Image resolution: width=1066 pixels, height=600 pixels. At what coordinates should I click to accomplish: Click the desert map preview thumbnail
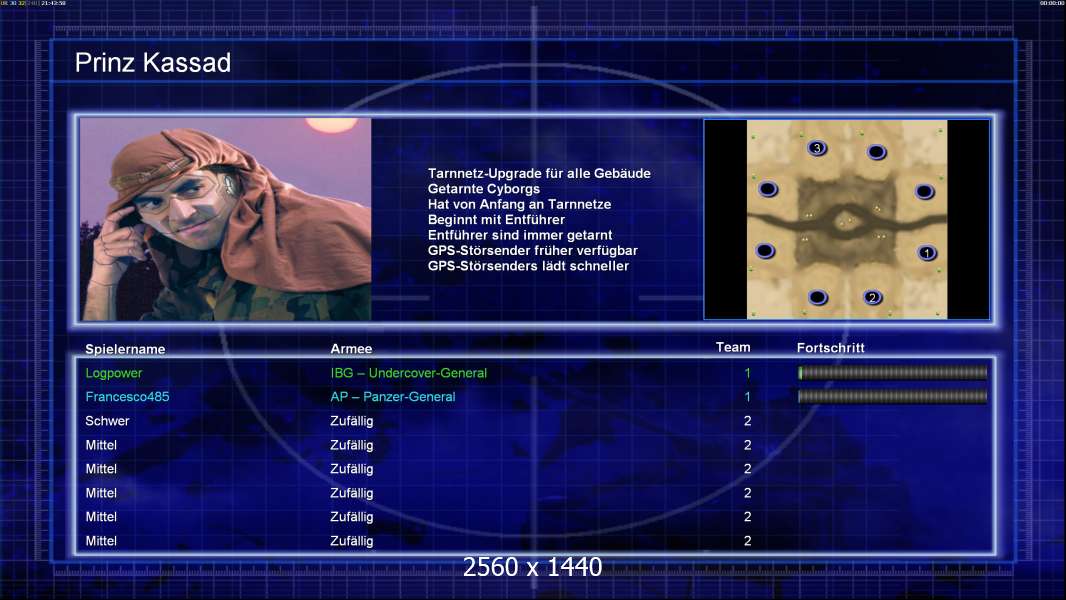click(846, 219)
